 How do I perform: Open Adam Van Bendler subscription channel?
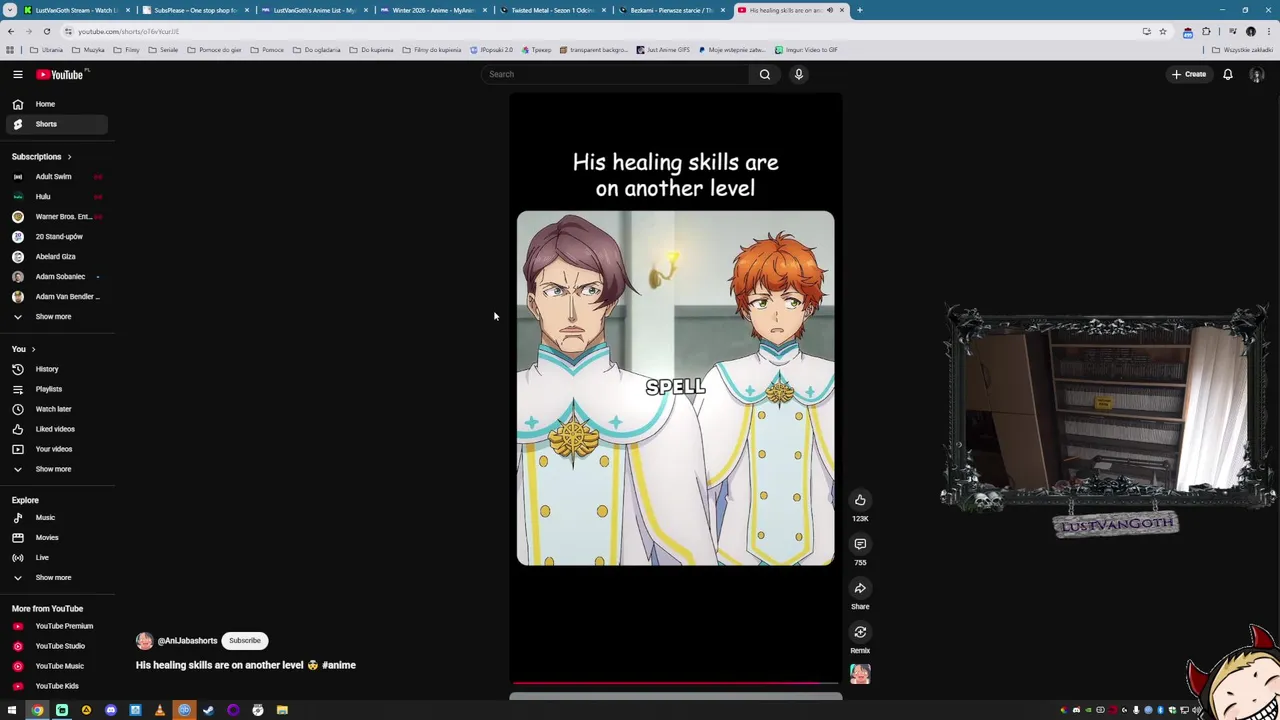click(56, 297)
